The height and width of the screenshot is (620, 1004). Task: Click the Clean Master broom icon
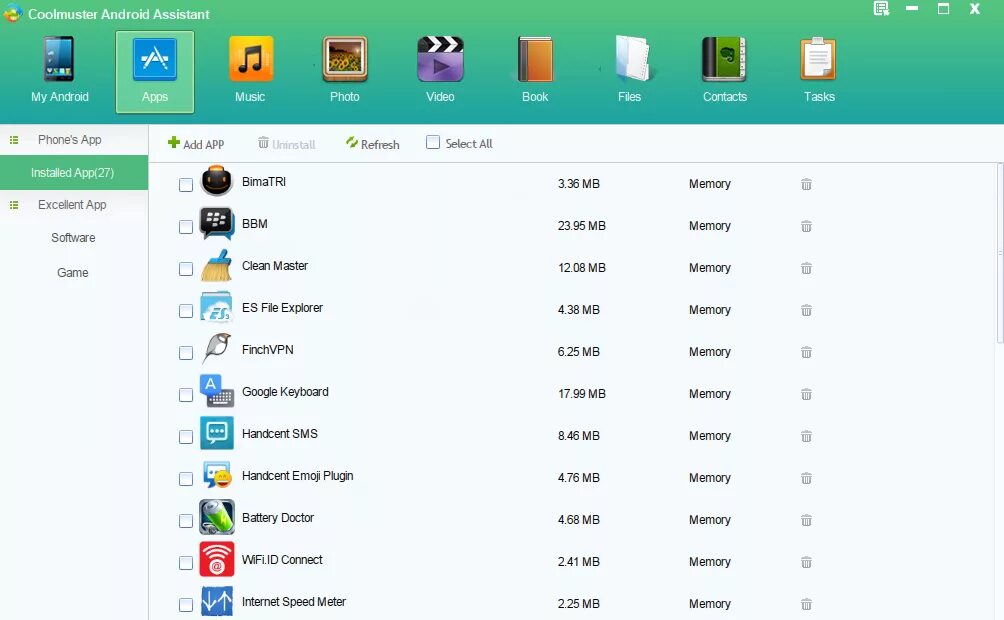point(216,265)
